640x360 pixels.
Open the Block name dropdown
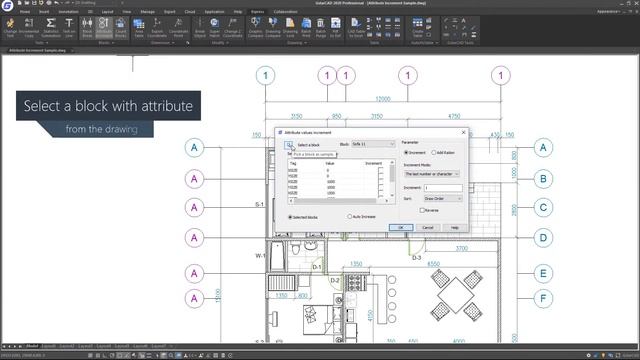pyautogui.click(x=373, y=144)
